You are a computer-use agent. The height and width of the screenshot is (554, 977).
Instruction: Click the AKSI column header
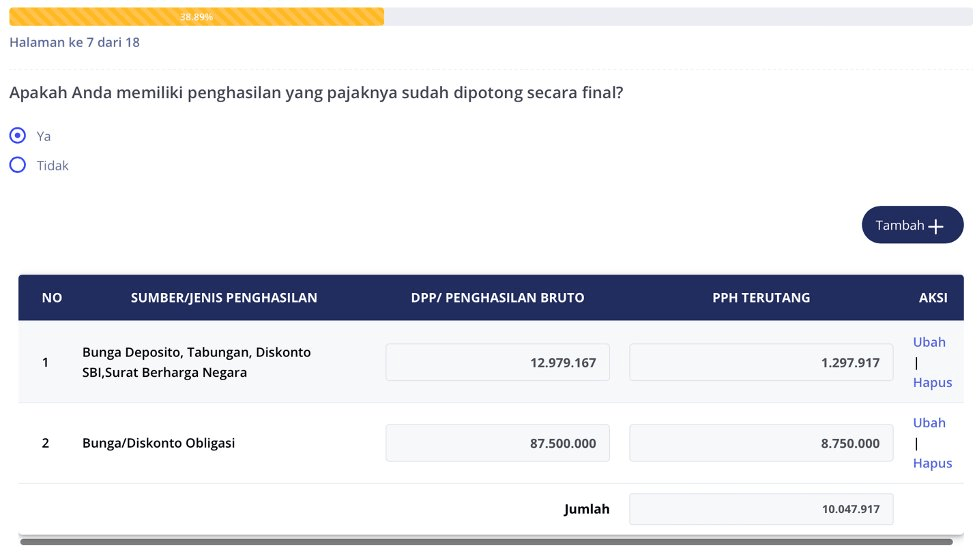932,298
